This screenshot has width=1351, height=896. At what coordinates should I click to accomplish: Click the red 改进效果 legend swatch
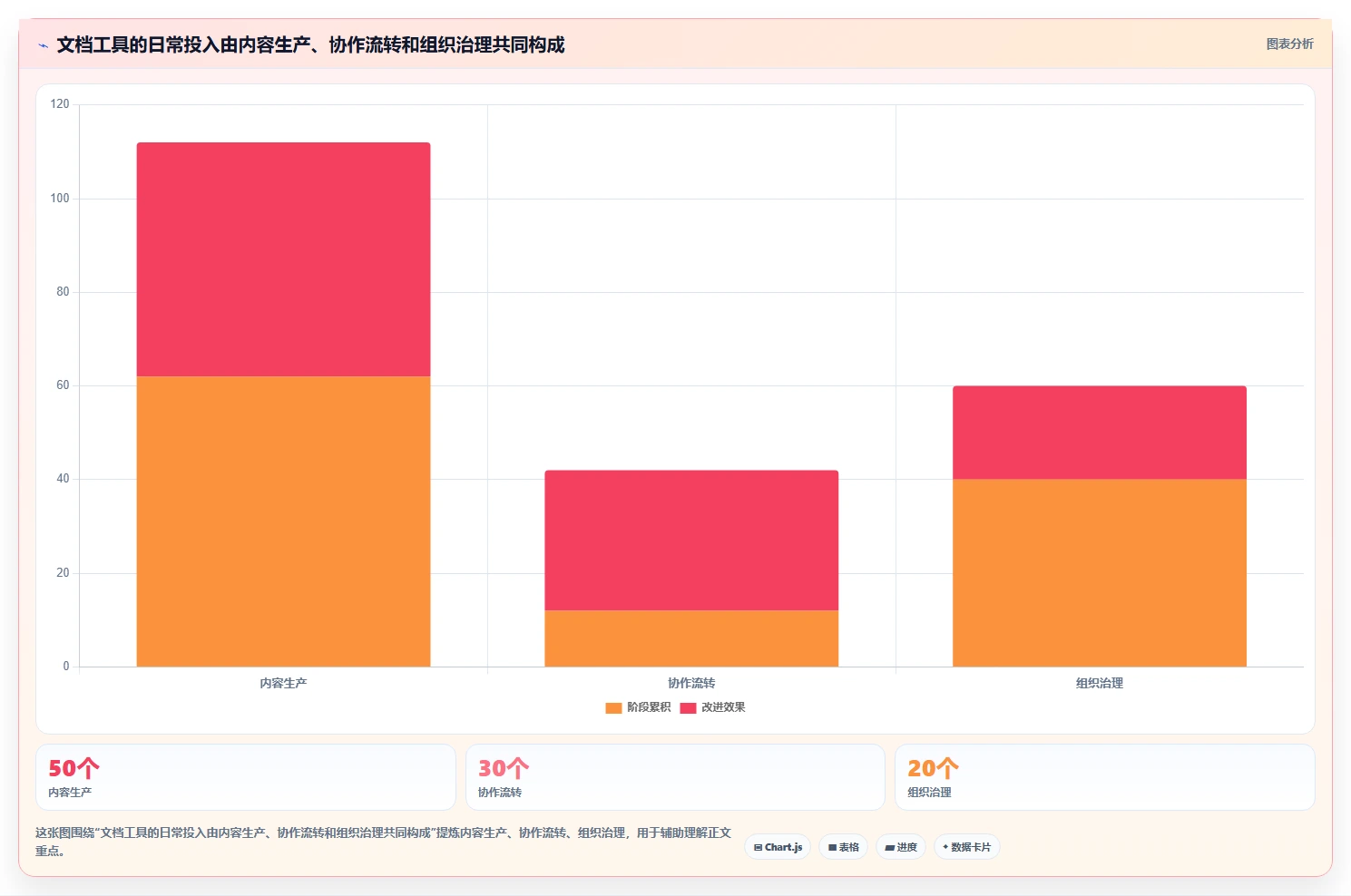688,707
